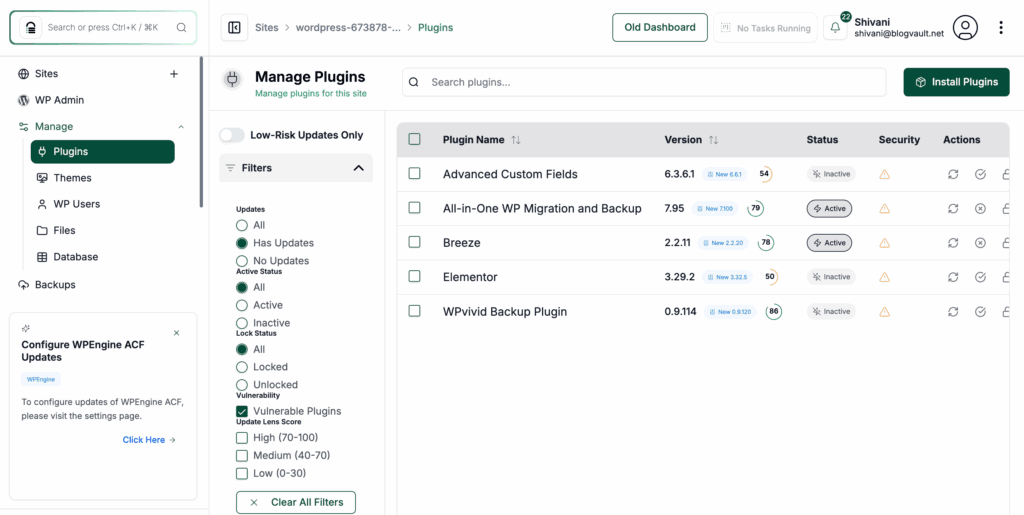The width and height of the screenshot is (1024, 515).
Task: Check High (70-100) score filter
Action: coord(242,437)
